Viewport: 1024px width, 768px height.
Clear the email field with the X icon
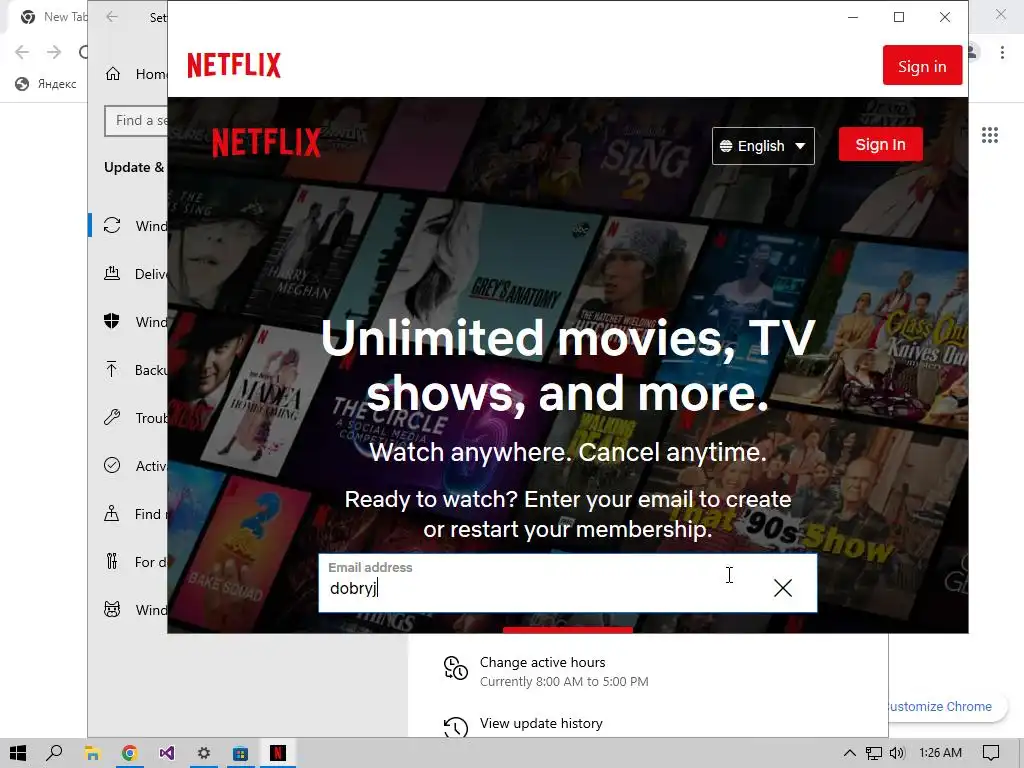pos(782,588)
